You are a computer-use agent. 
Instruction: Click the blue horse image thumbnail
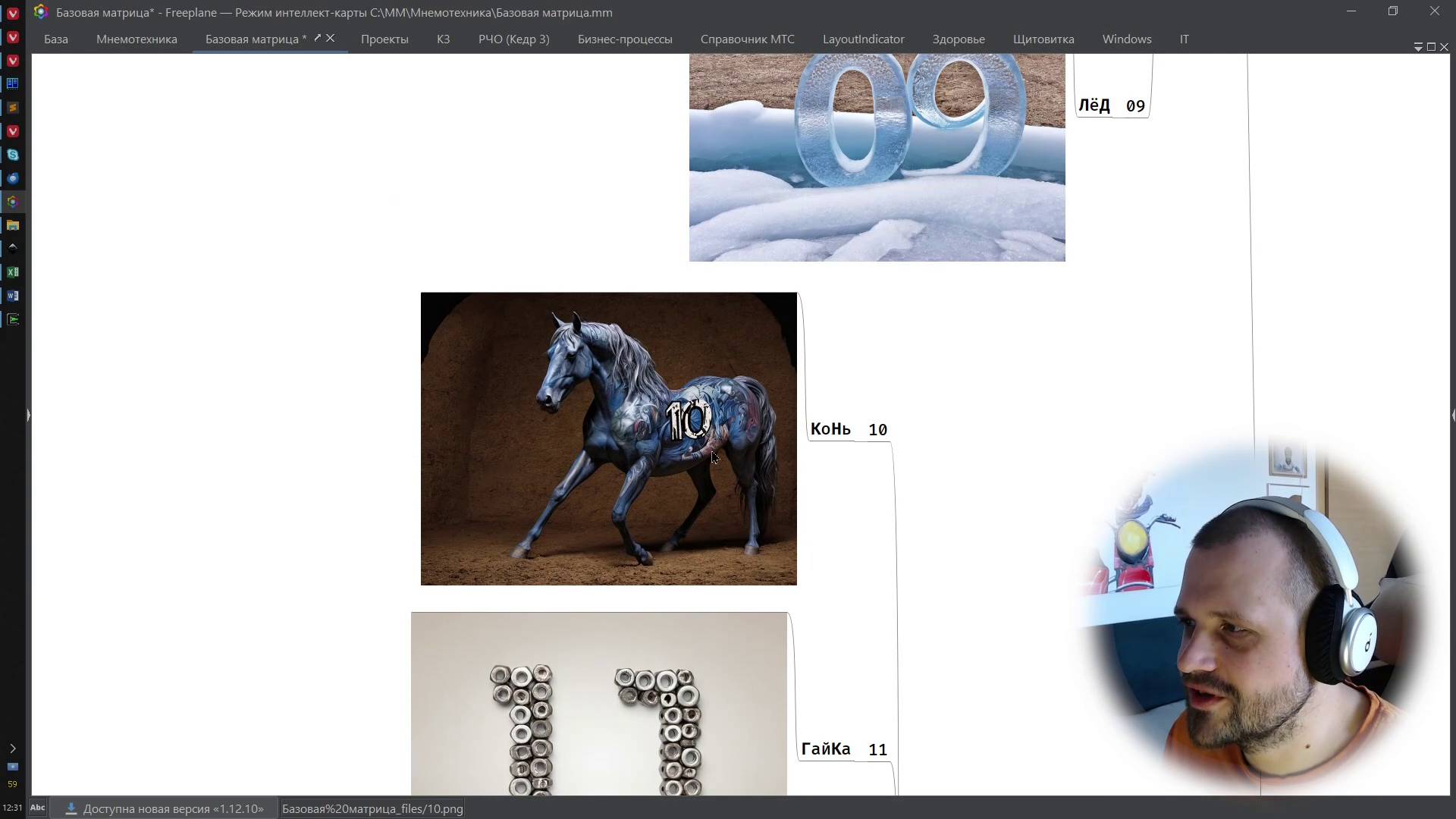(608, 438)
